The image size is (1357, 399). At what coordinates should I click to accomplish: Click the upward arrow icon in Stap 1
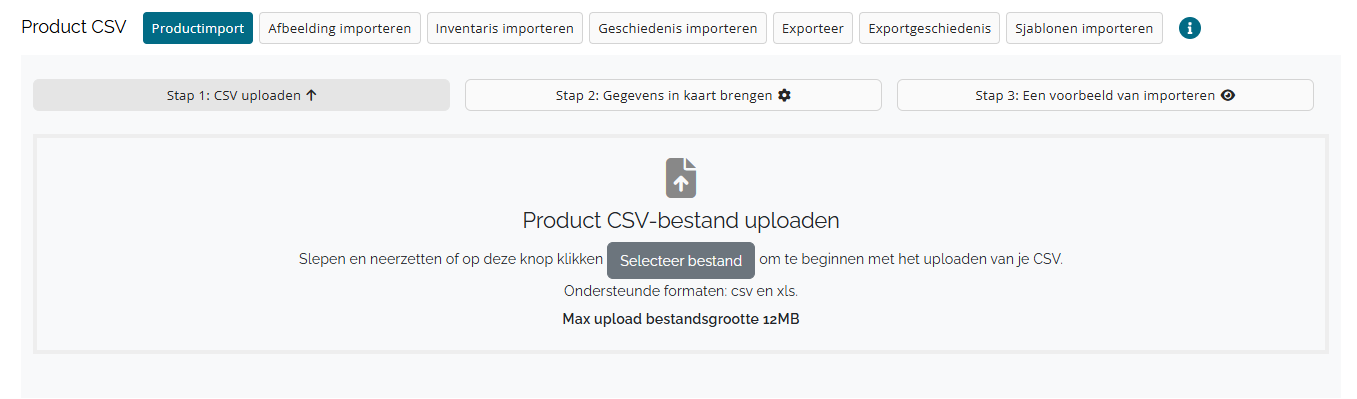point(311,96)
